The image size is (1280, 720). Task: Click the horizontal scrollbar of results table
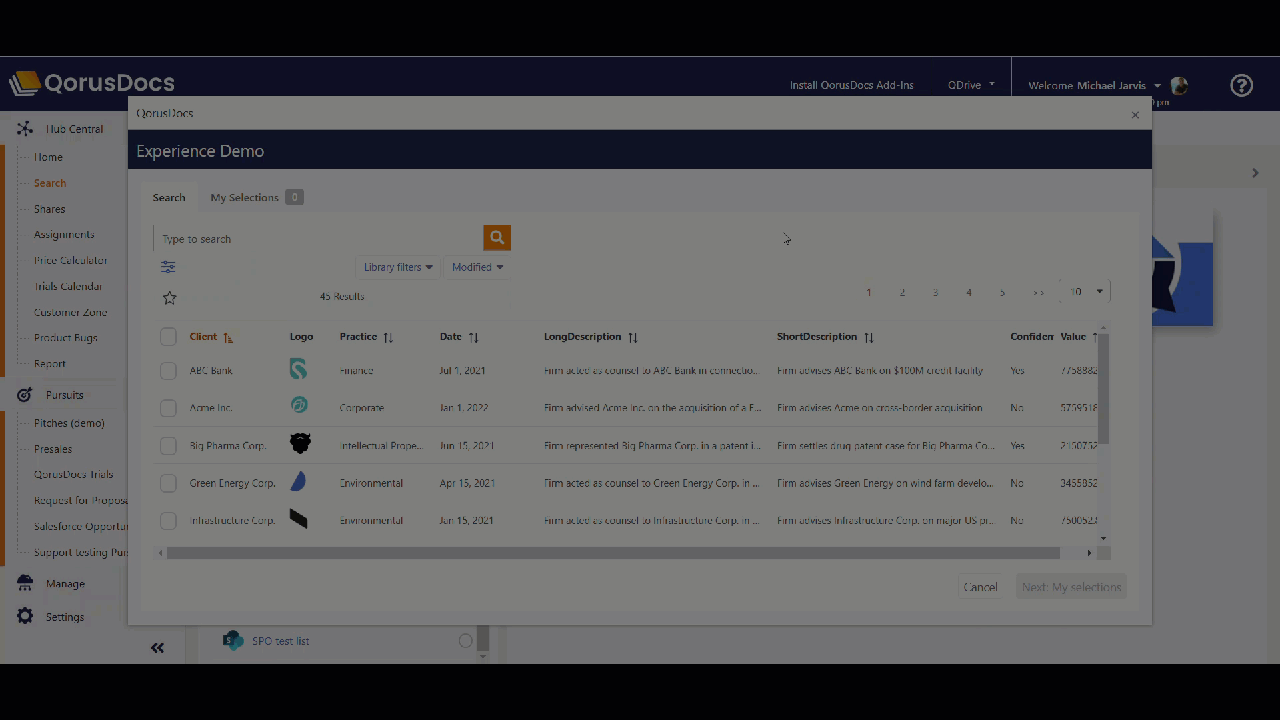tap(613, 553)
